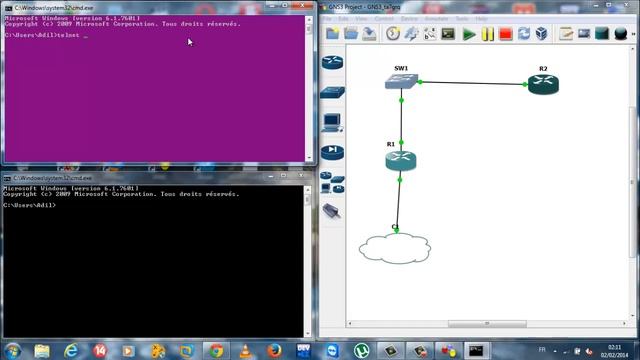This screenshot has height=360, width=640.
Task: Open the View menu in GNS3
Action: tap(361, 19)
